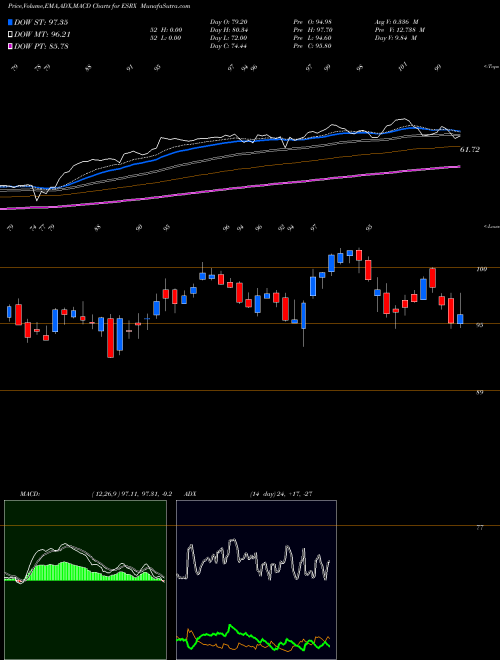Click the ADX panel label

pyautogui.click(x=191, y=494)
